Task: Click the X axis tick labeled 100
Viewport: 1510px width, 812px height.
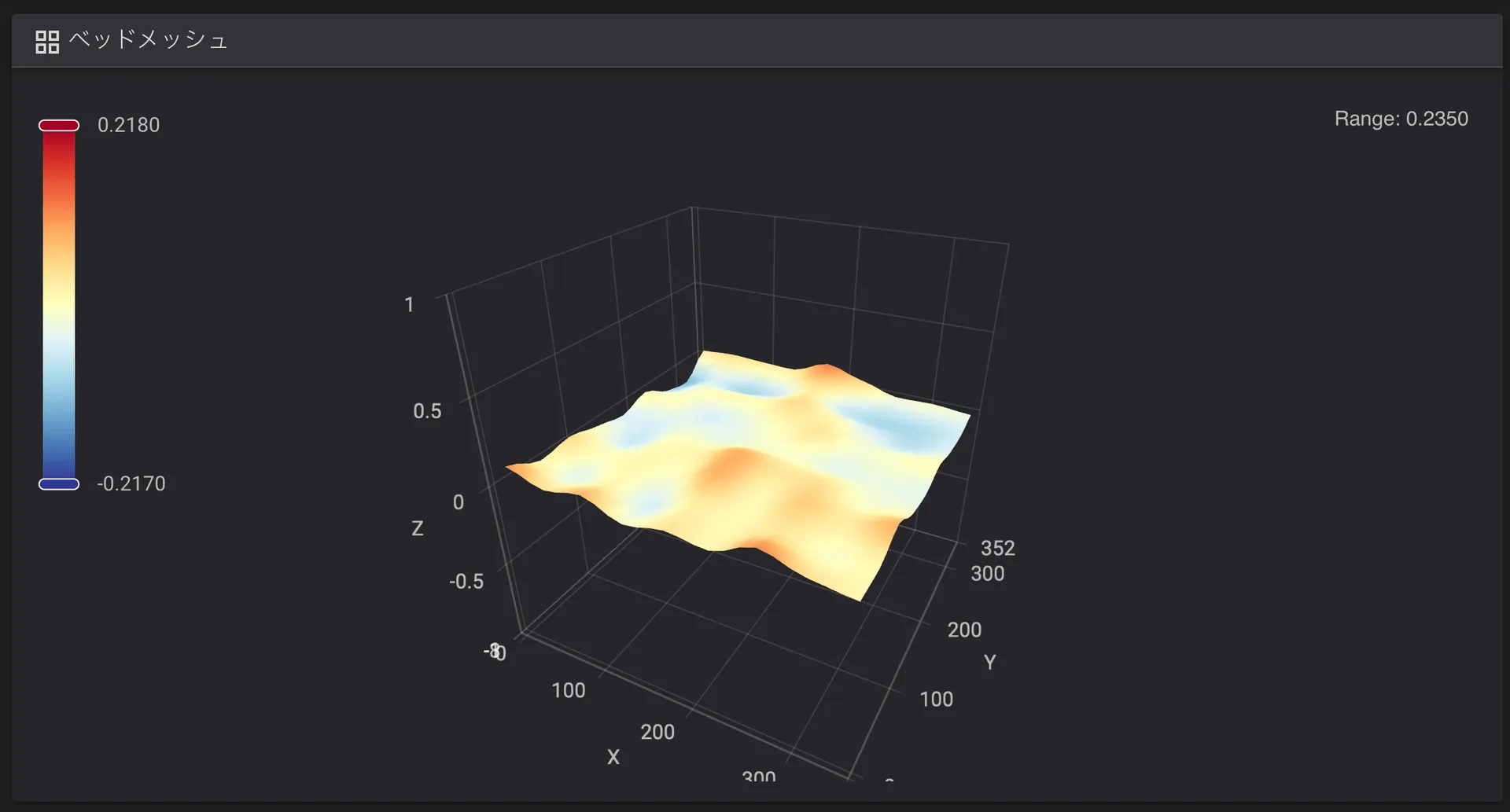Action: pyautogui.click(x=568, y=690)
